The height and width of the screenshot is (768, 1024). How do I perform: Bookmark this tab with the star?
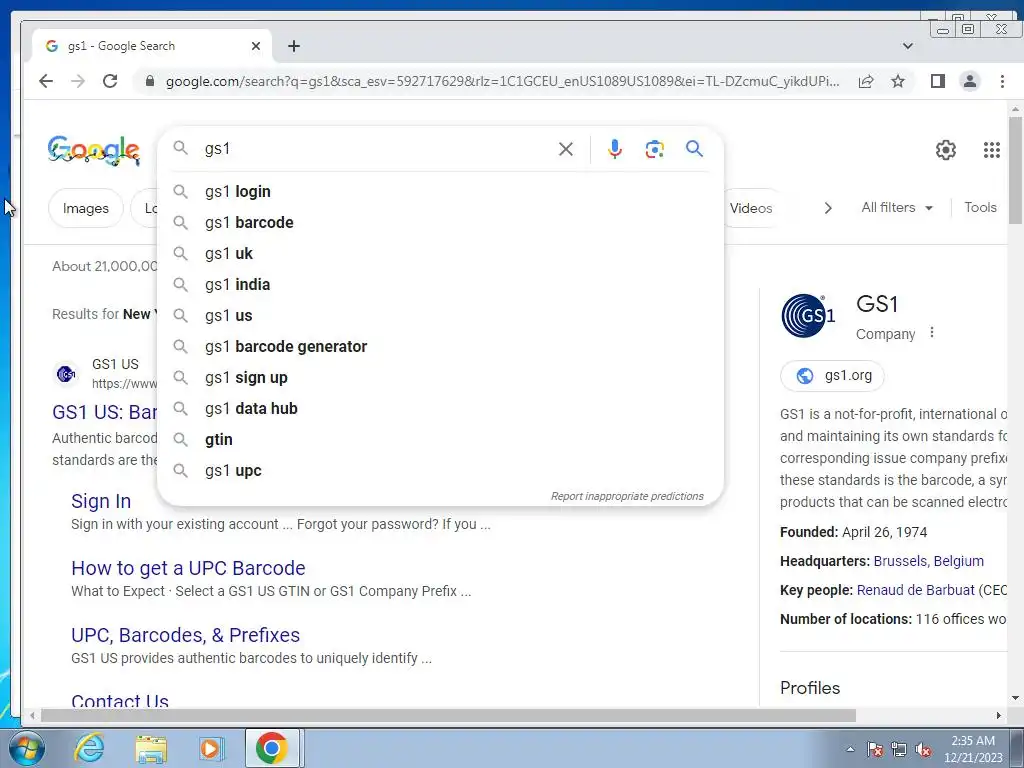(x=898, y=81)
